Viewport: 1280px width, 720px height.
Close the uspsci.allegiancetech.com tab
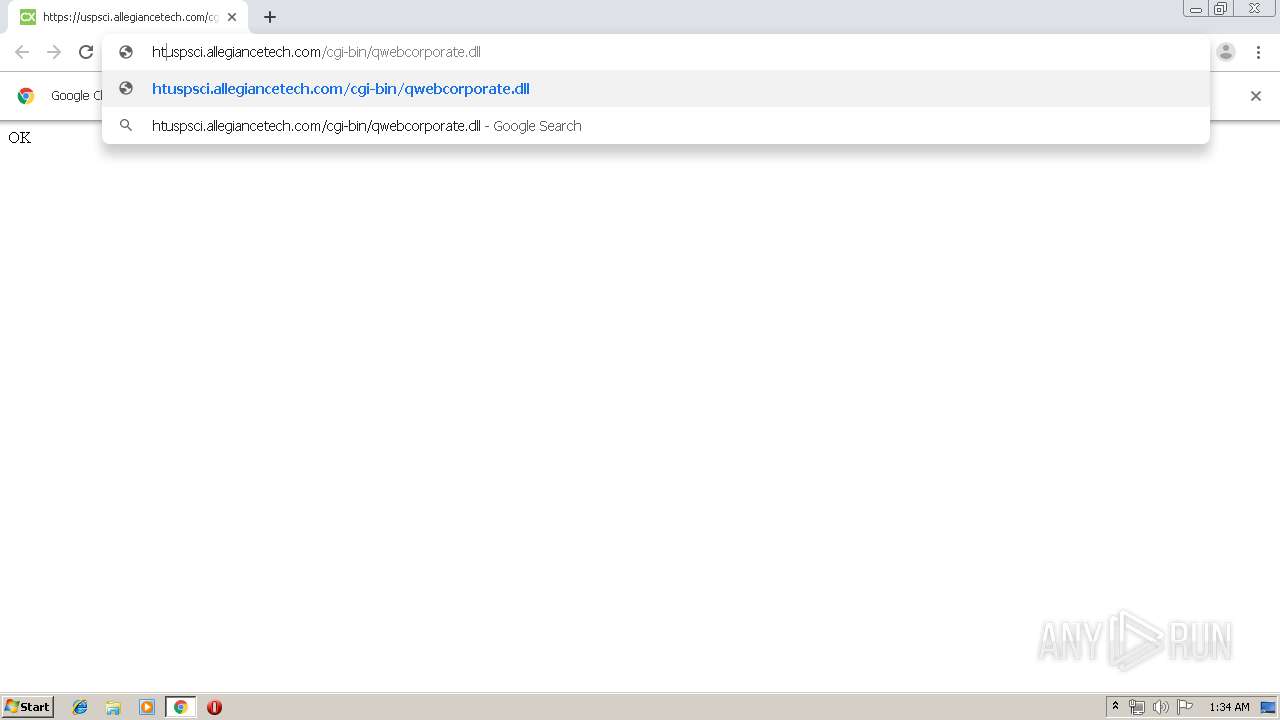(232, 17)
